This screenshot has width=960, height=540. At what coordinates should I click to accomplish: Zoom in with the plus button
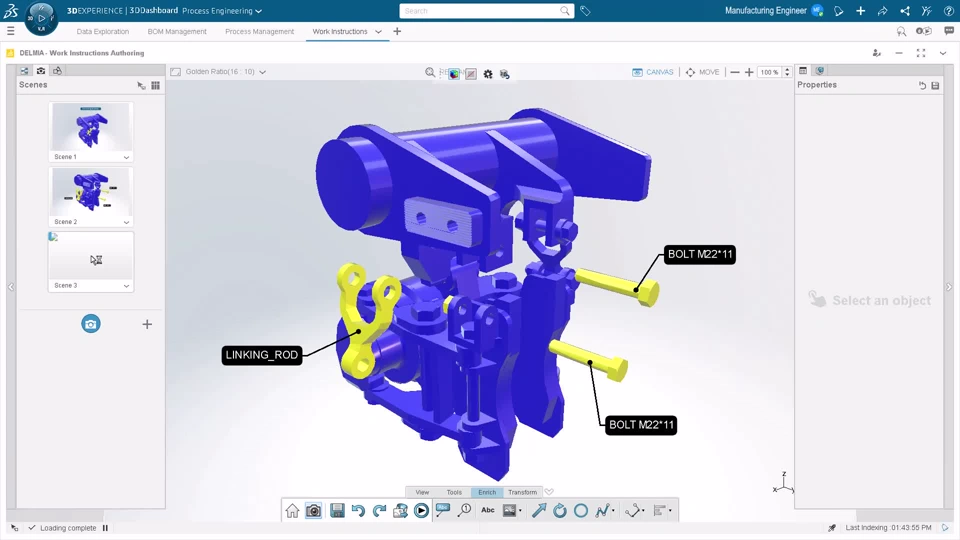click(749, 72)
